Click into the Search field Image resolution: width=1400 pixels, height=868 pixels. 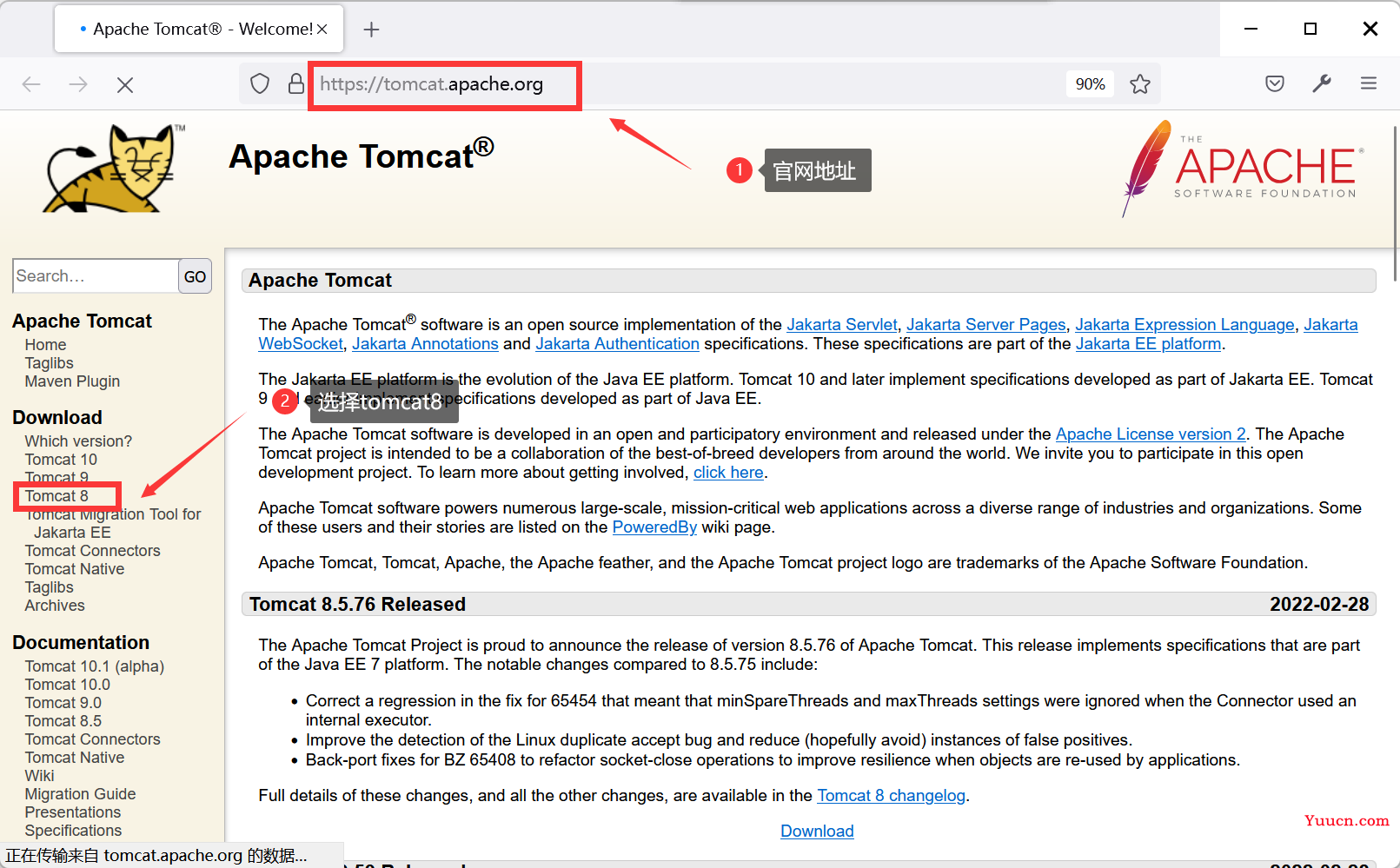tap(96, 276)
